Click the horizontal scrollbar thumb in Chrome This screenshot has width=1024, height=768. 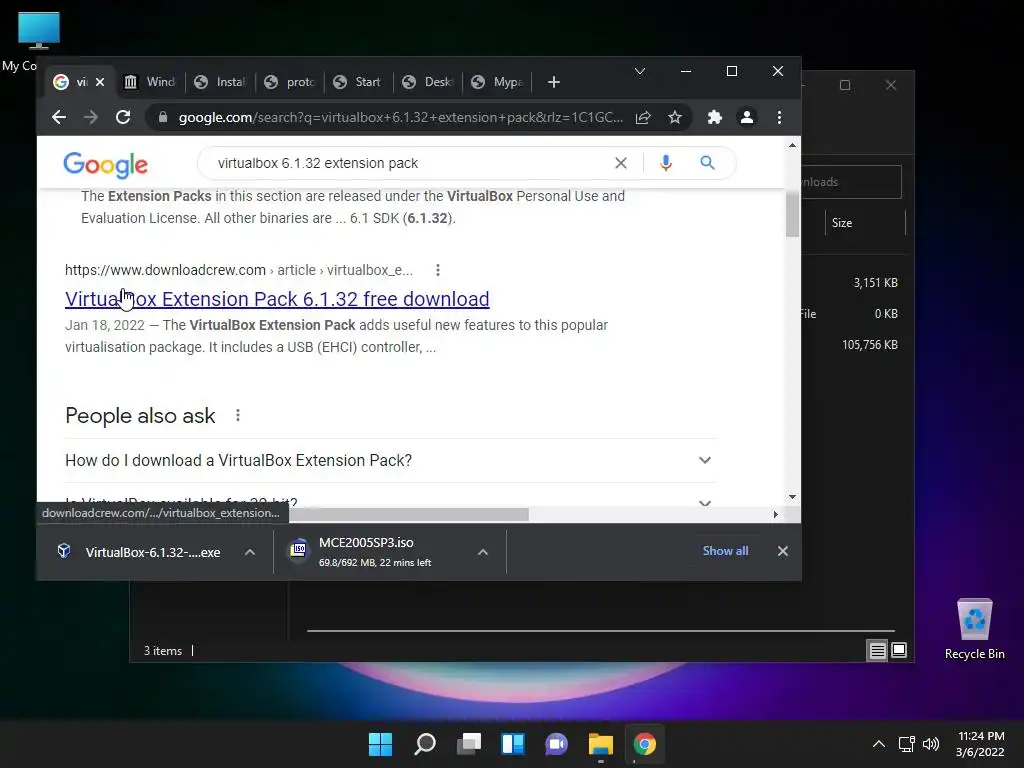[x=409, y=515]
